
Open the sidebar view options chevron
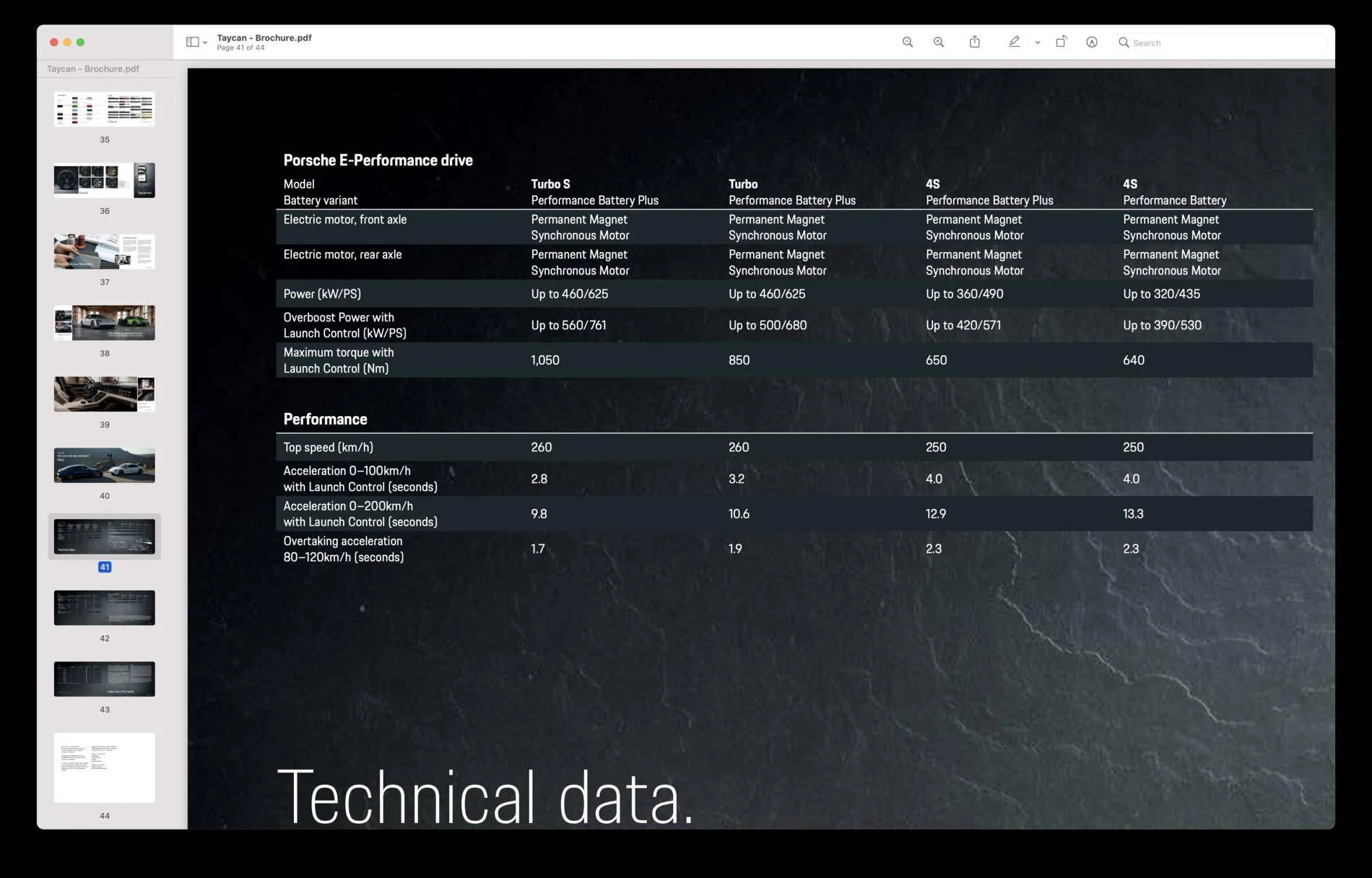205,43
